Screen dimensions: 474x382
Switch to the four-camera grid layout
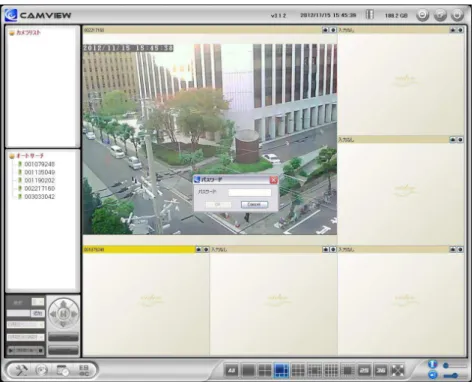(x=265, y=370)
